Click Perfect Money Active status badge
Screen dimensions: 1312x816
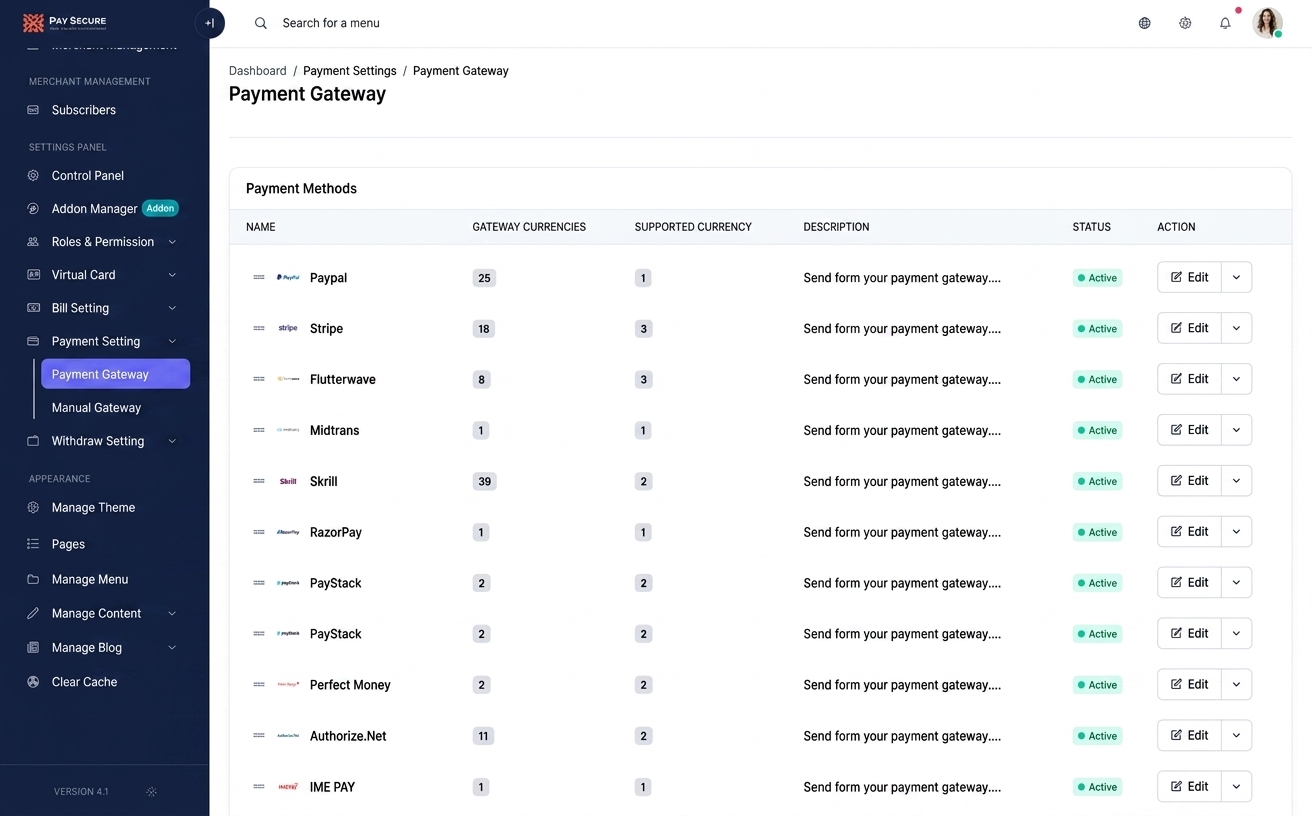tap(1097, 685)
